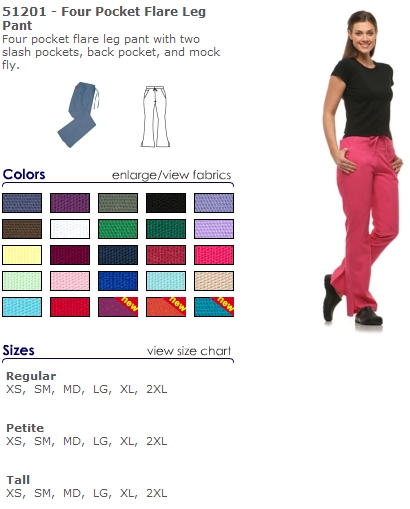Click the folded blue pant thumbnail
The image size is (410, 509).
79,115
